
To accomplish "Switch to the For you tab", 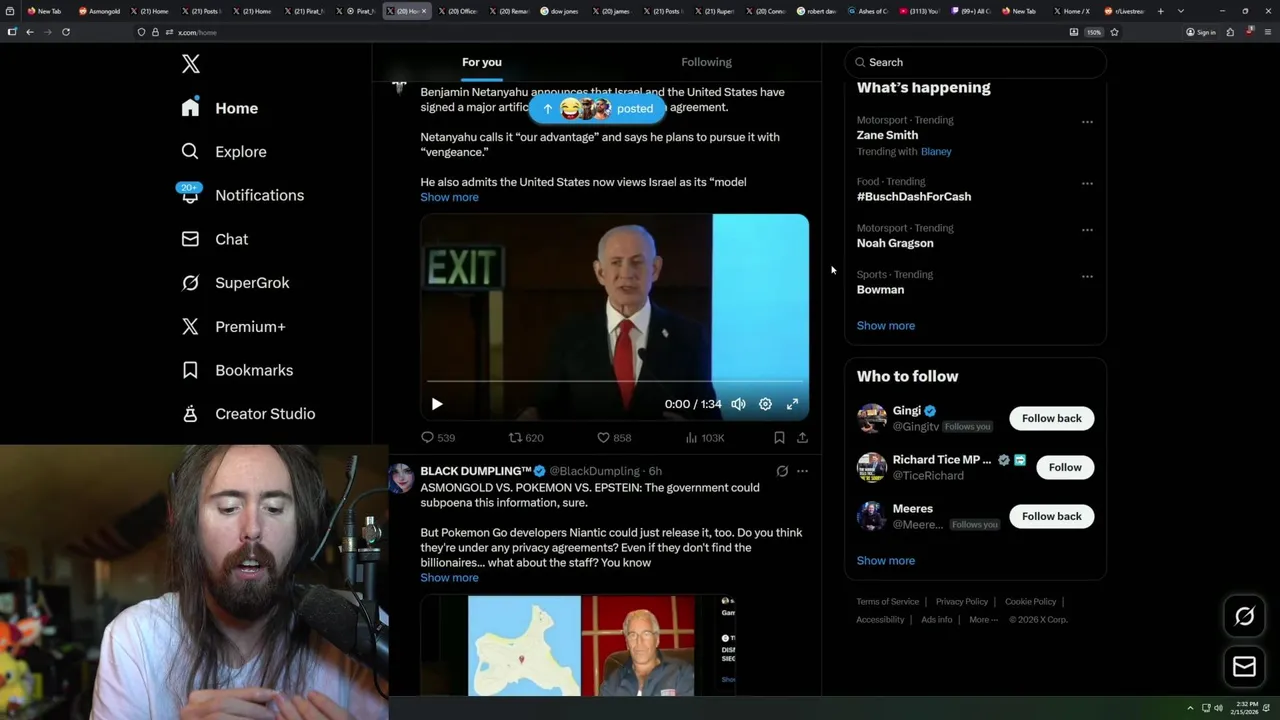I will pos(482,62).
